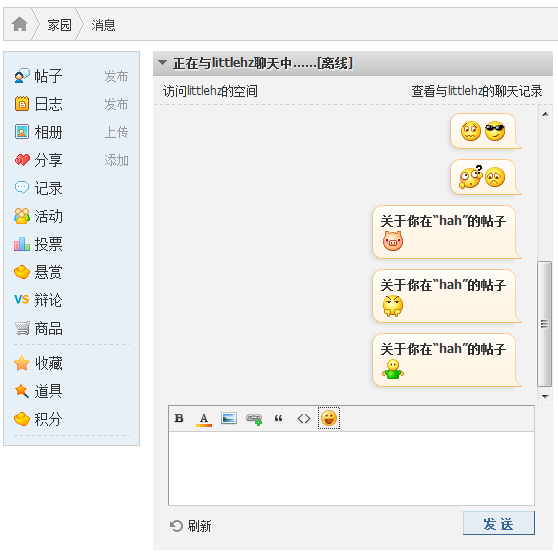Click the home icon in breadcrumb
558x556 pixels.
coord(20,25)
